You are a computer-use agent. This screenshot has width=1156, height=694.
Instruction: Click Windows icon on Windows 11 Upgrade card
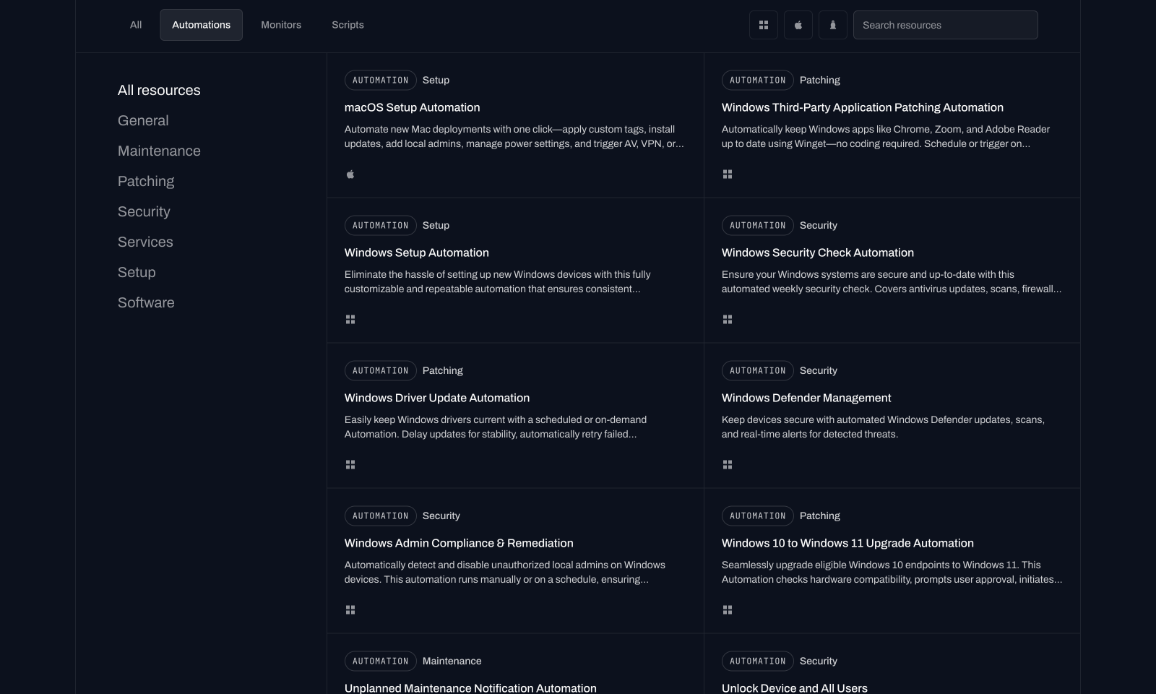point(727,610)
